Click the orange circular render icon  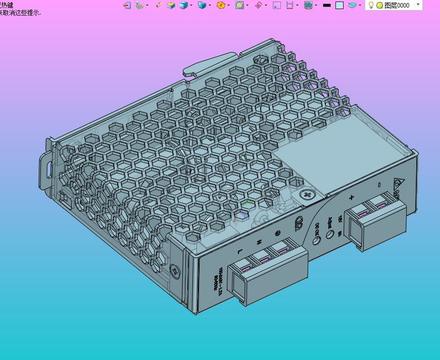tap(221, 5)
